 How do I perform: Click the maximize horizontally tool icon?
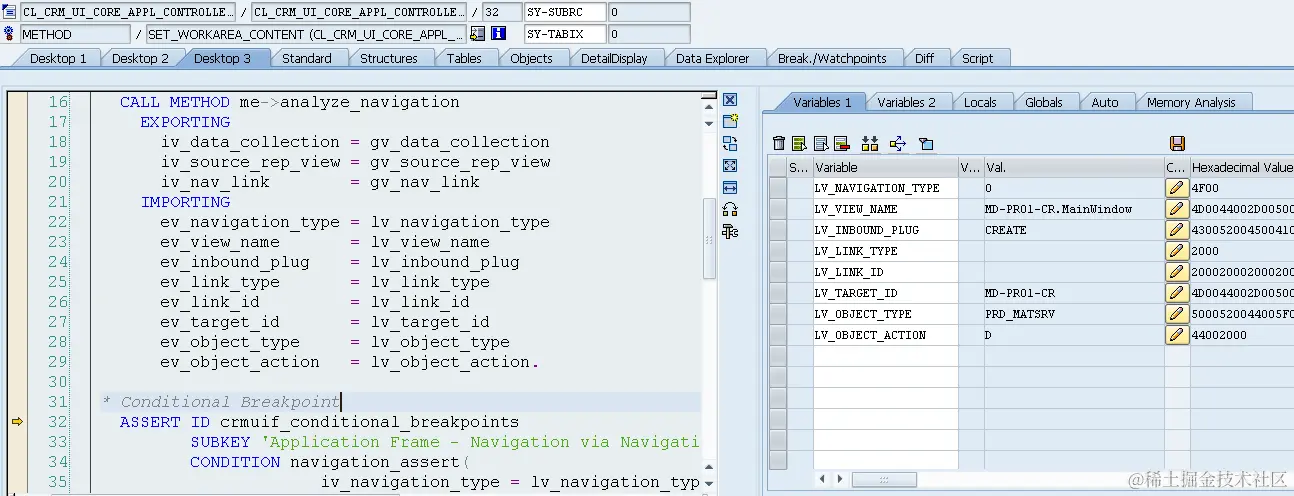[x=730, y=187]
